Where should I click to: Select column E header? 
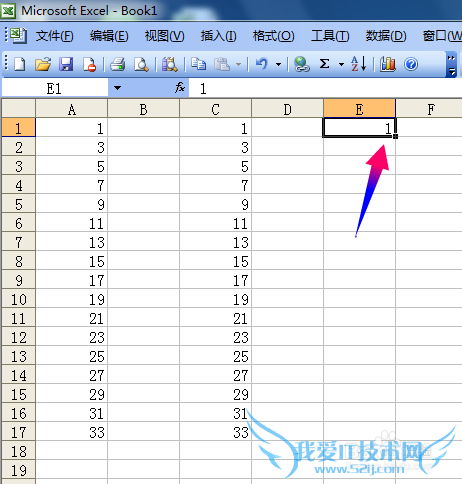[x=359, y=109]
